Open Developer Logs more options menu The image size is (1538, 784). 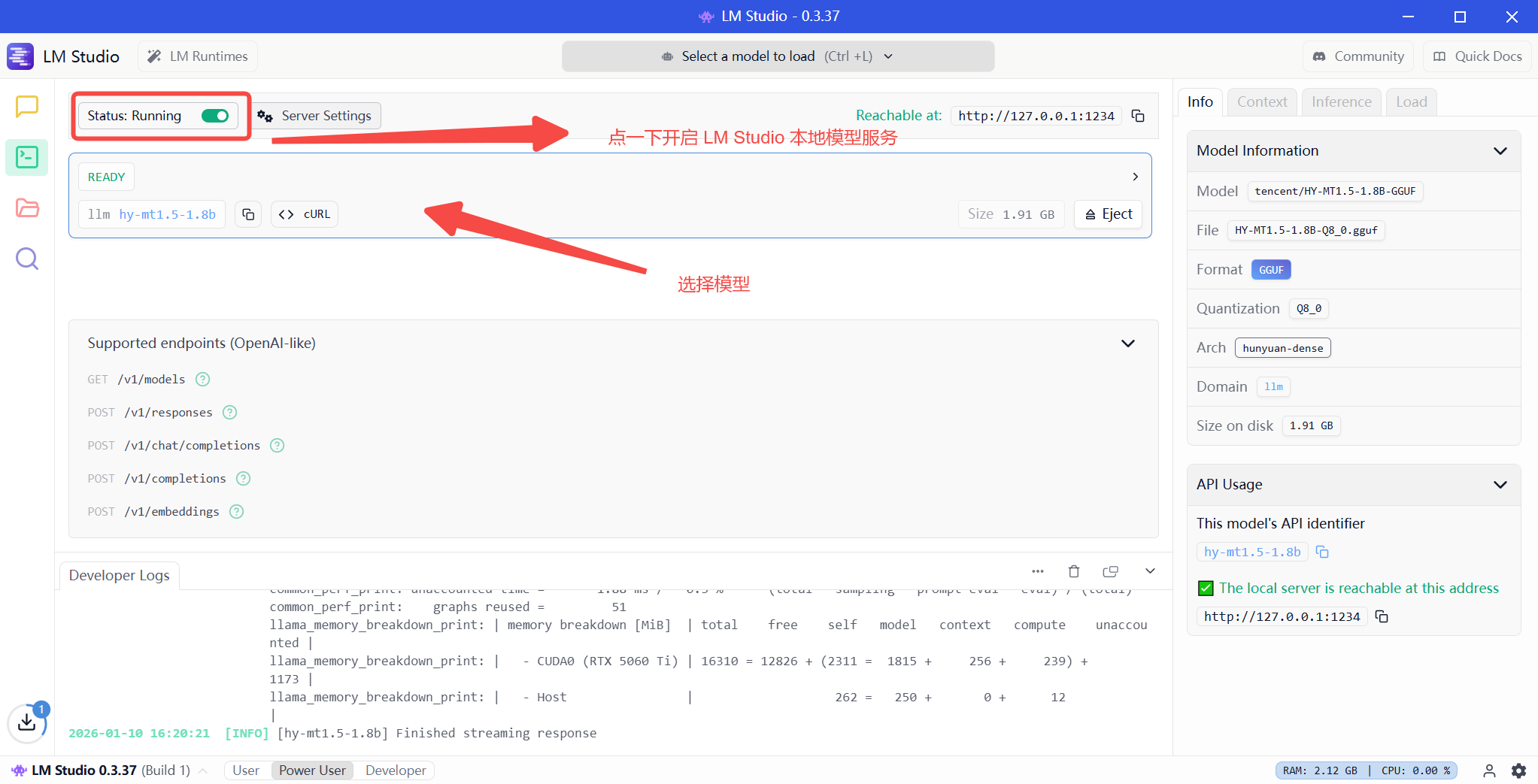point(1038,571)
